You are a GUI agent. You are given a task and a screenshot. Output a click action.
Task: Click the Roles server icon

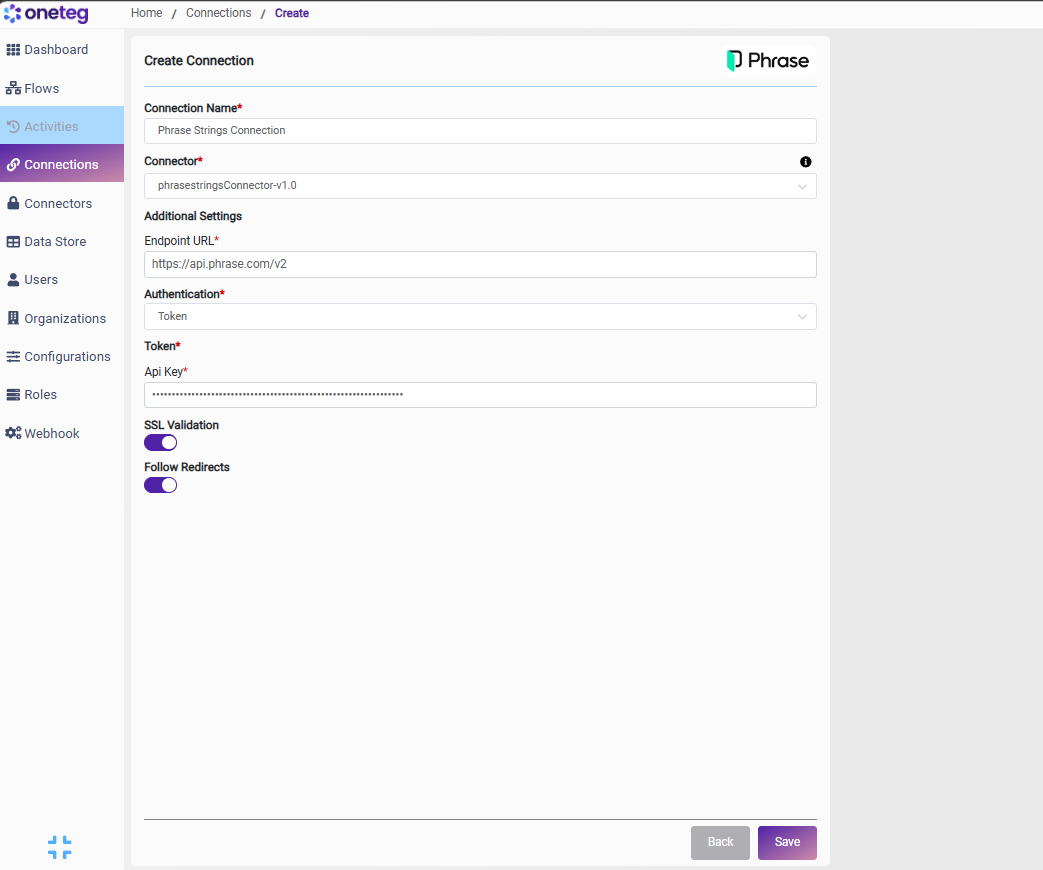(x=13, y=395)
